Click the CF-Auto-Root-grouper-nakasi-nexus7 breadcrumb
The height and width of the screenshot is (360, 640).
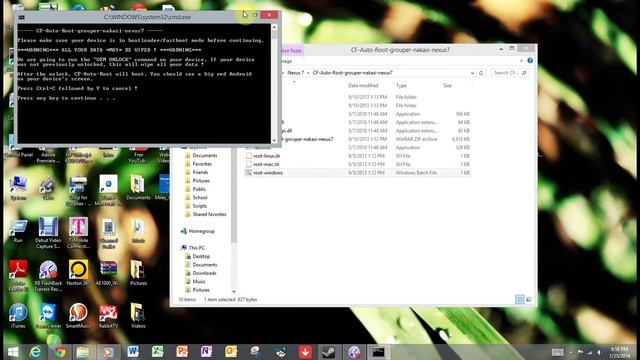[353, 73]
